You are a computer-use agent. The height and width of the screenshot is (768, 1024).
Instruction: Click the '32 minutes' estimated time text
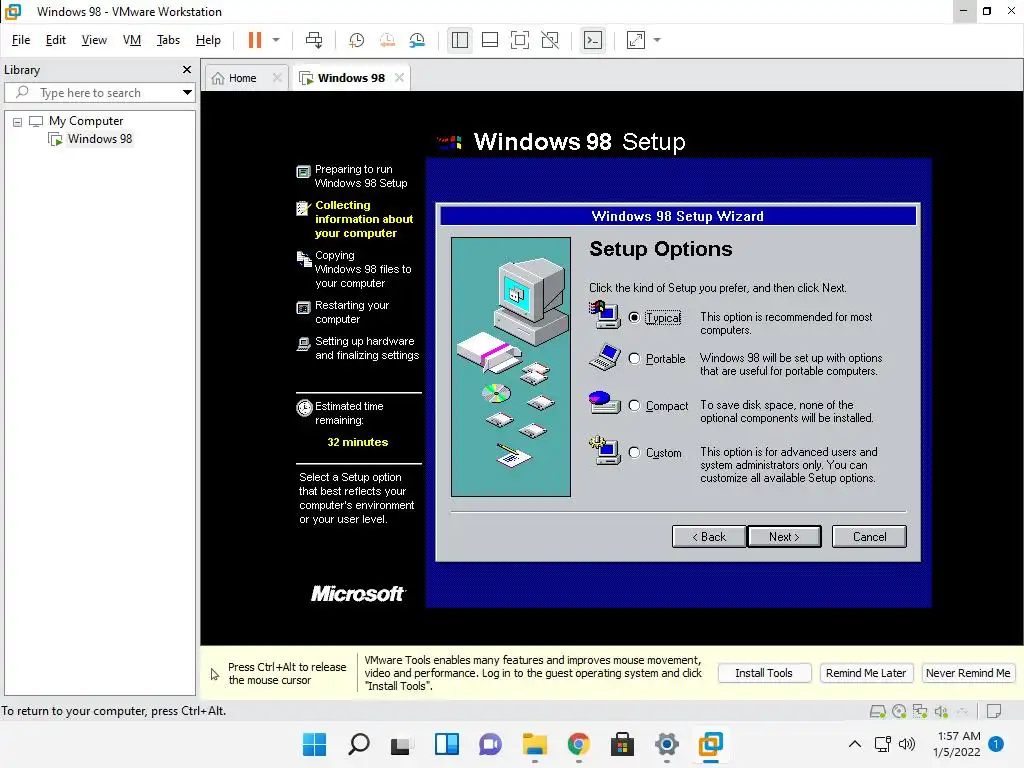point(358,442)
